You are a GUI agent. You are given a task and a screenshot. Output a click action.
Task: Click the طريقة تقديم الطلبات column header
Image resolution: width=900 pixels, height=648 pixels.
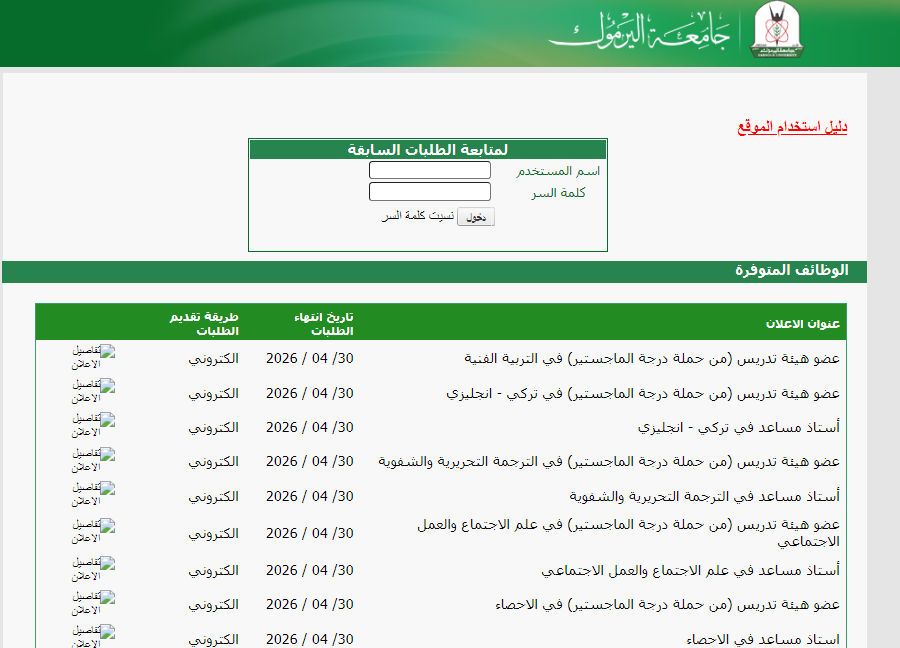tap(204, 324)
